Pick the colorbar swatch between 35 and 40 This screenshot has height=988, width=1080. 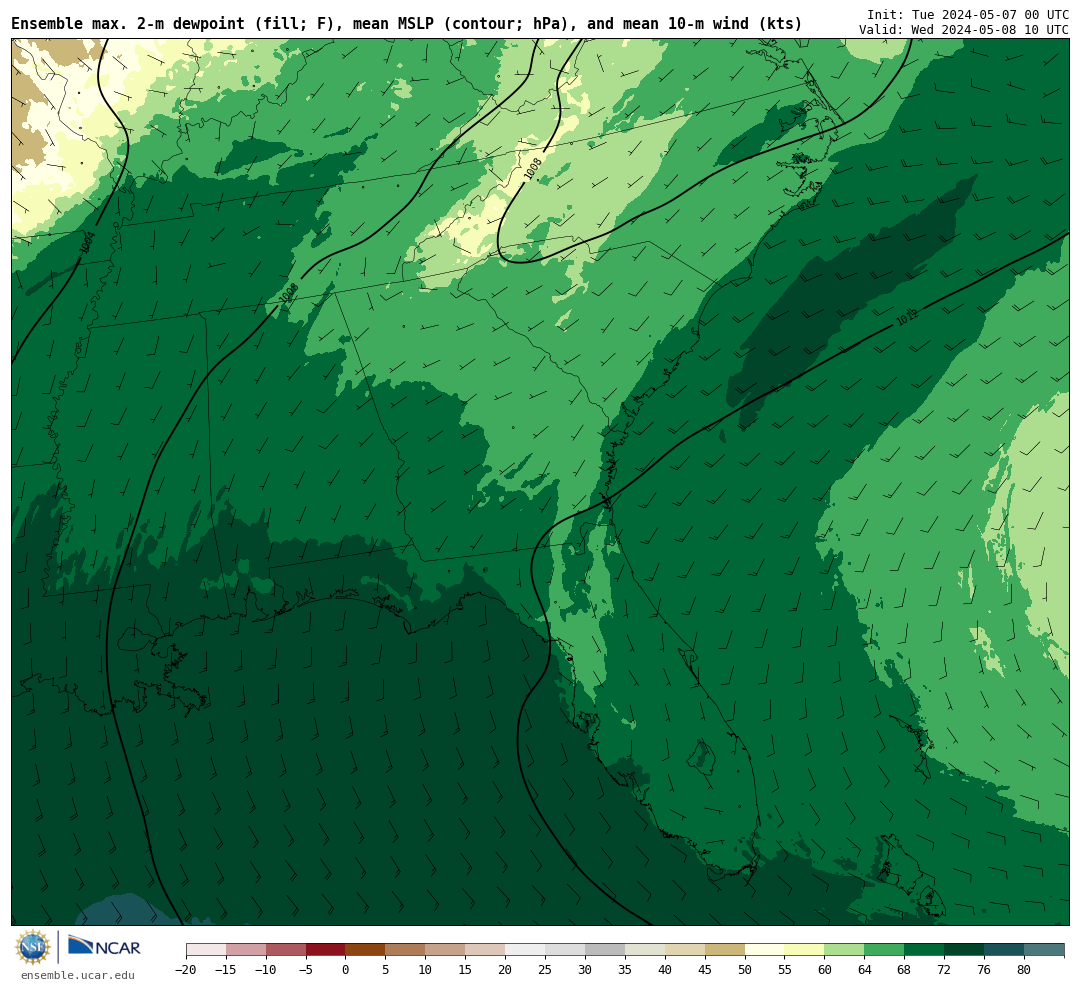pyautogui.click(x=645, y=949)
